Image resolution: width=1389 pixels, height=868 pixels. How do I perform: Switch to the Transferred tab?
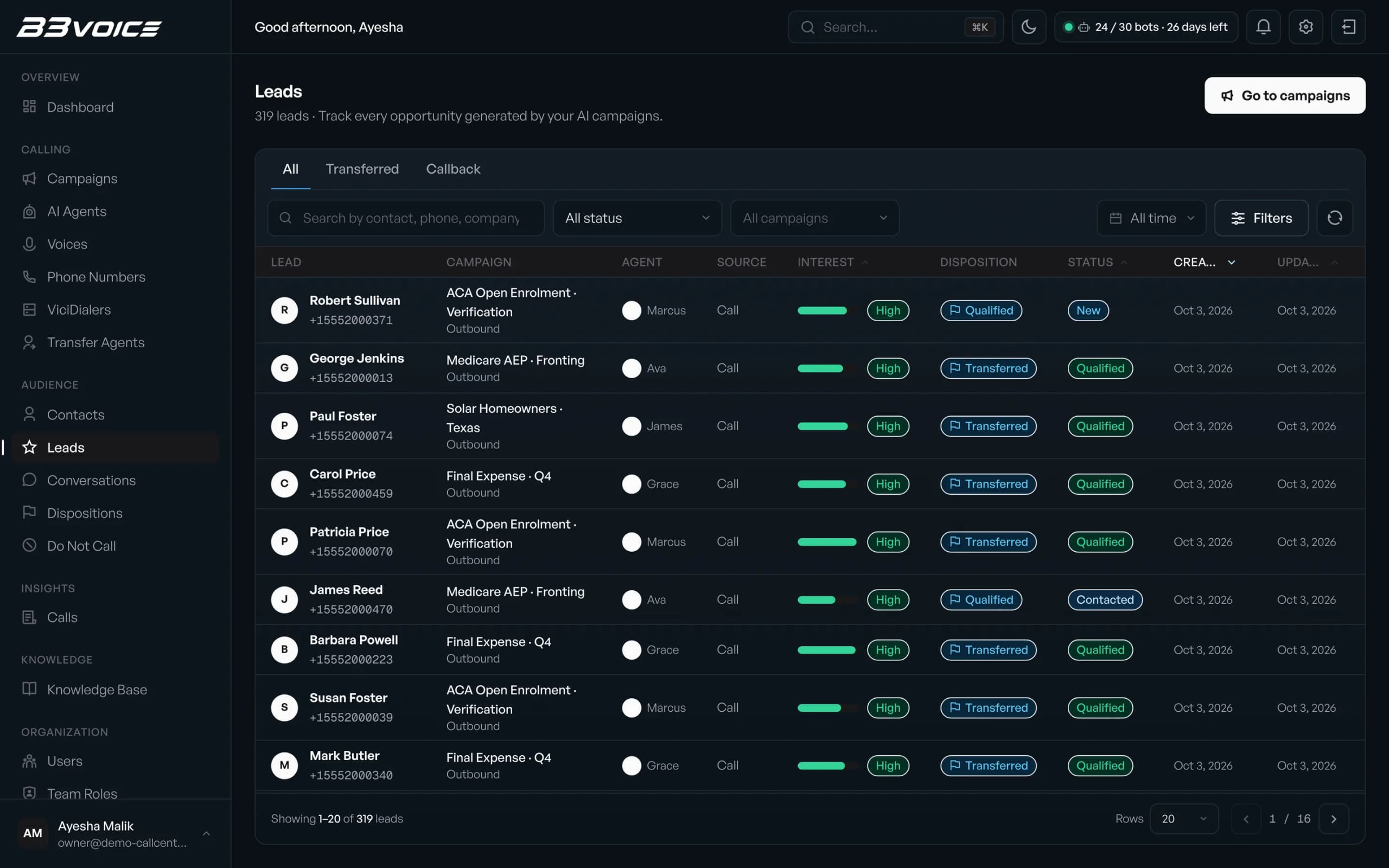(362, 169)
